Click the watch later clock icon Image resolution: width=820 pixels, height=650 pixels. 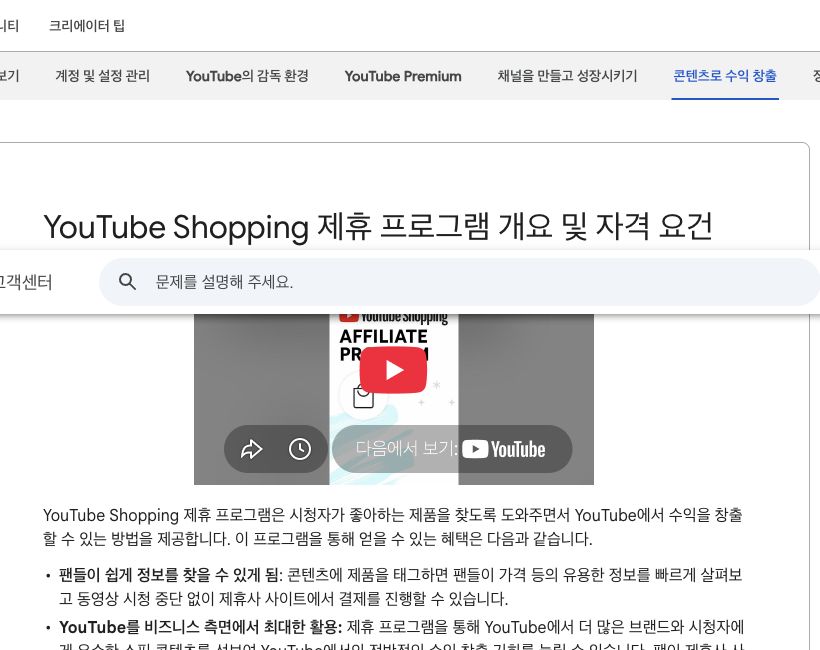(300, 449)
